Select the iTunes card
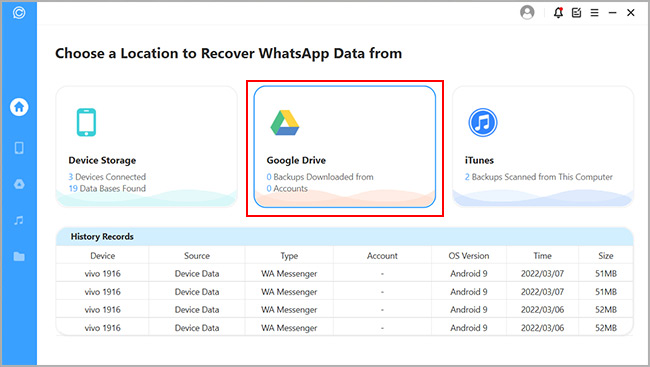The height and width of the screenshot is (367, 650). (x=543, y=146)
